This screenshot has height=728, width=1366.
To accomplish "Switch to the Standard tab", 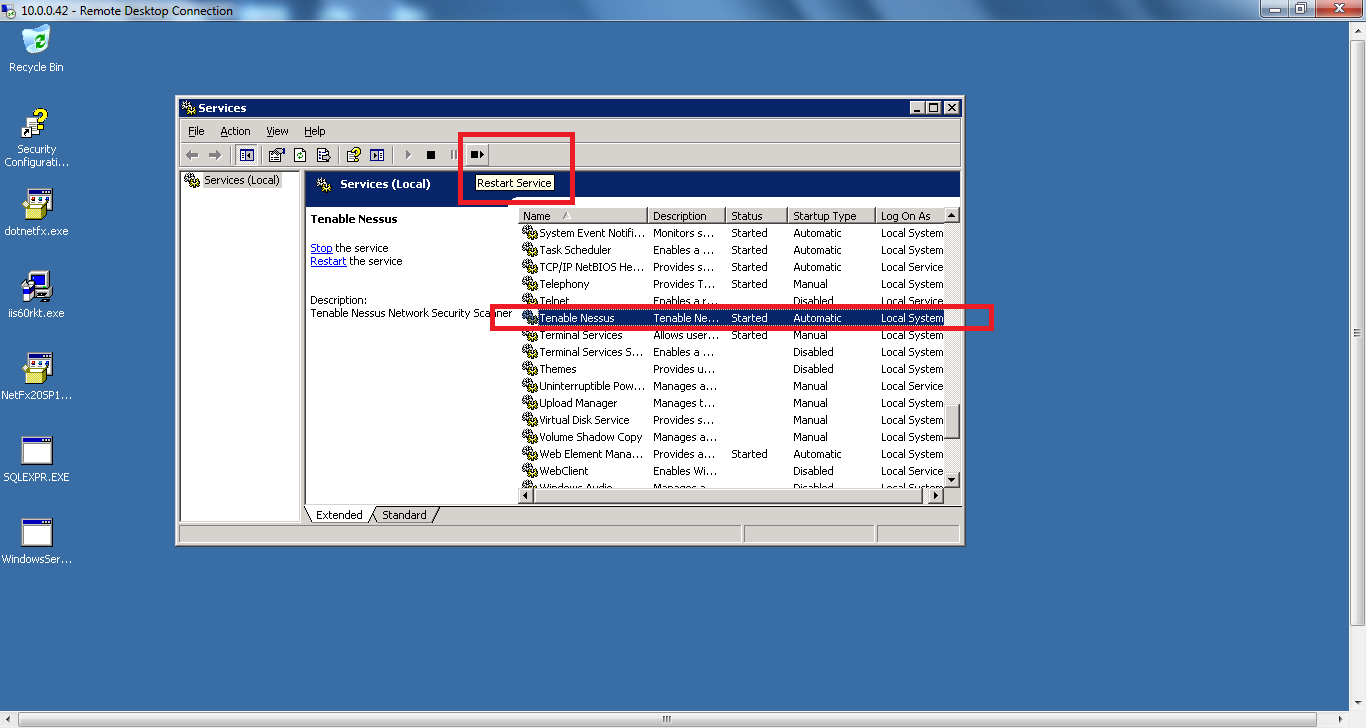I will click(x=404, y=515).
